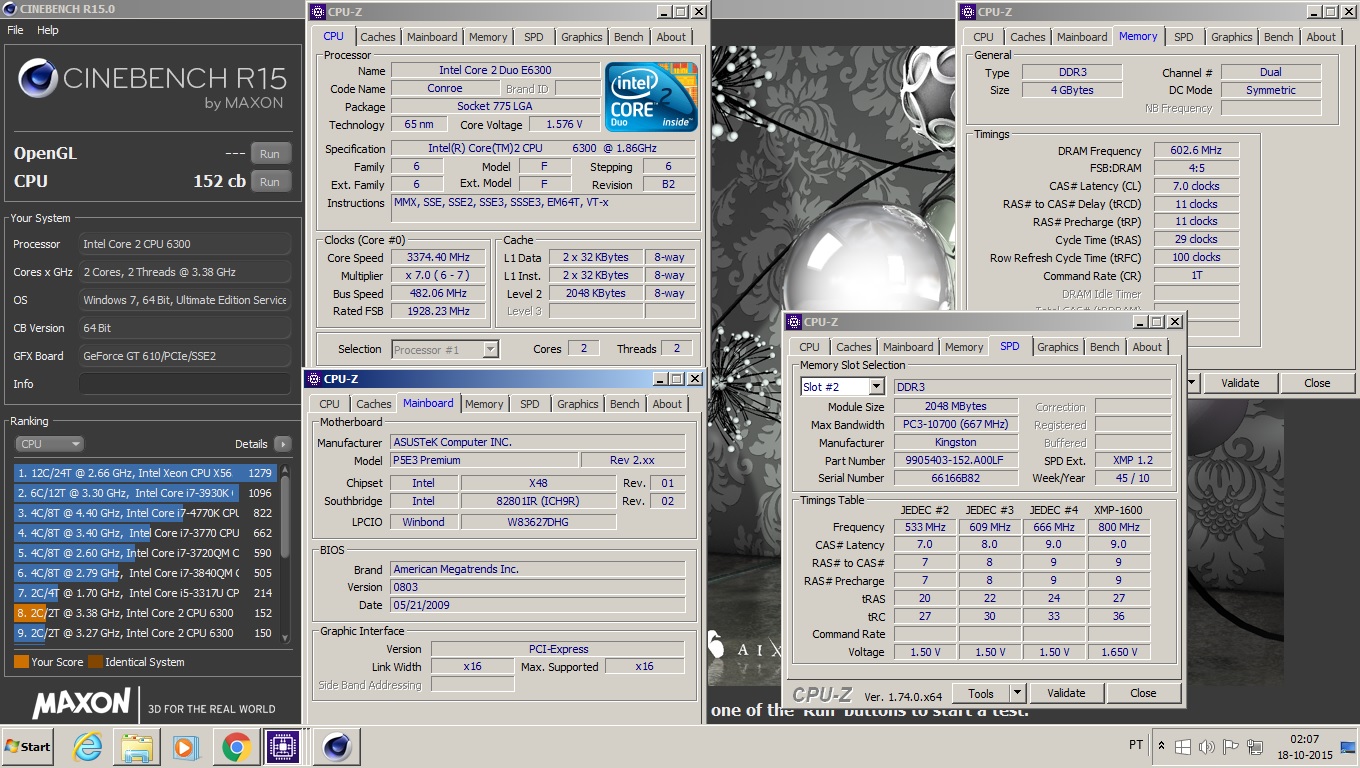Image resolution: width=1360 pixels, height=768 pixels.
Task: Open Mainboard tab in Memory CPU-Z window
Action: 1082,37
